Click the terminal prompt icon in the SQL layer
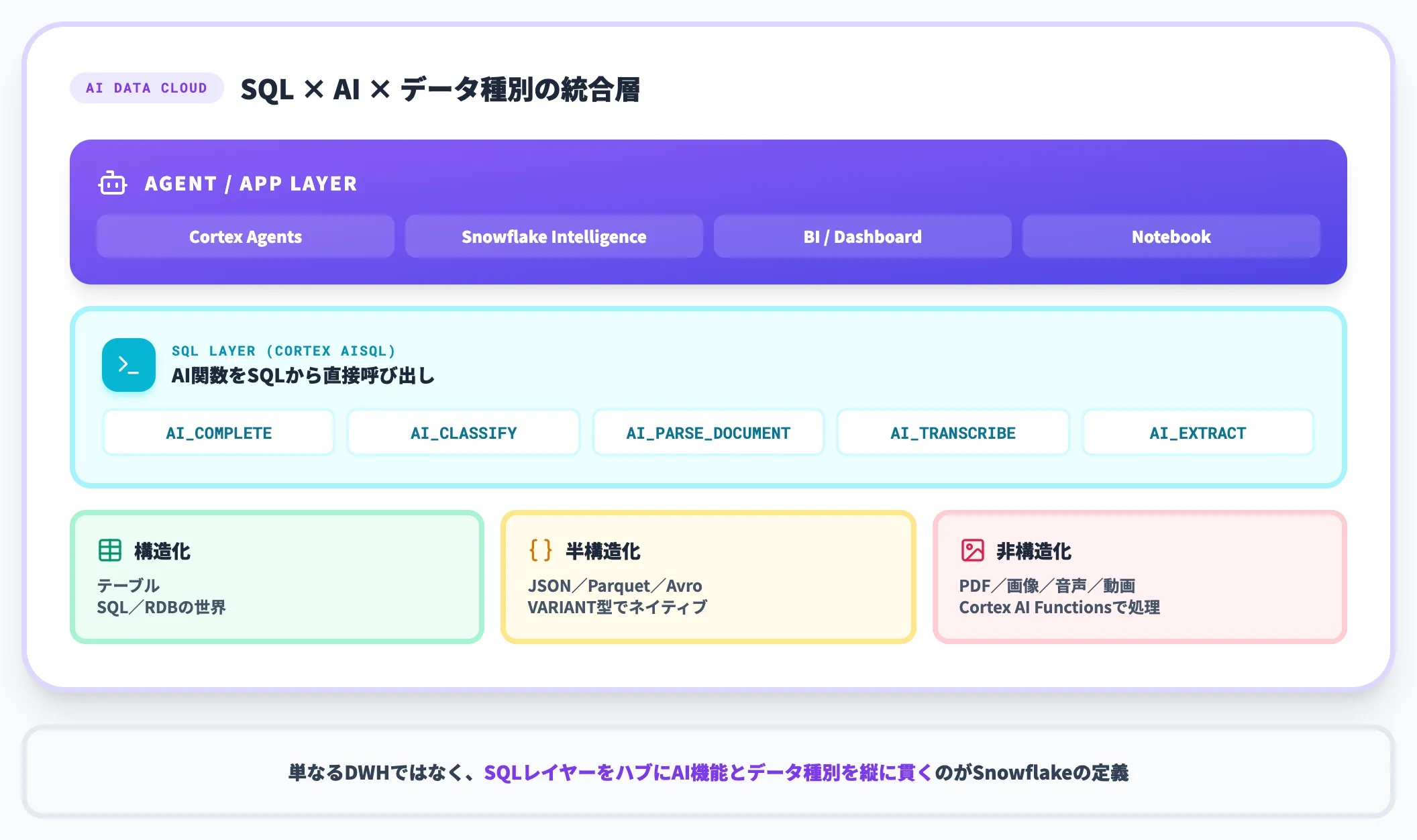The height and width of the screenshot is (840, 1417). [x=129, y=365]
